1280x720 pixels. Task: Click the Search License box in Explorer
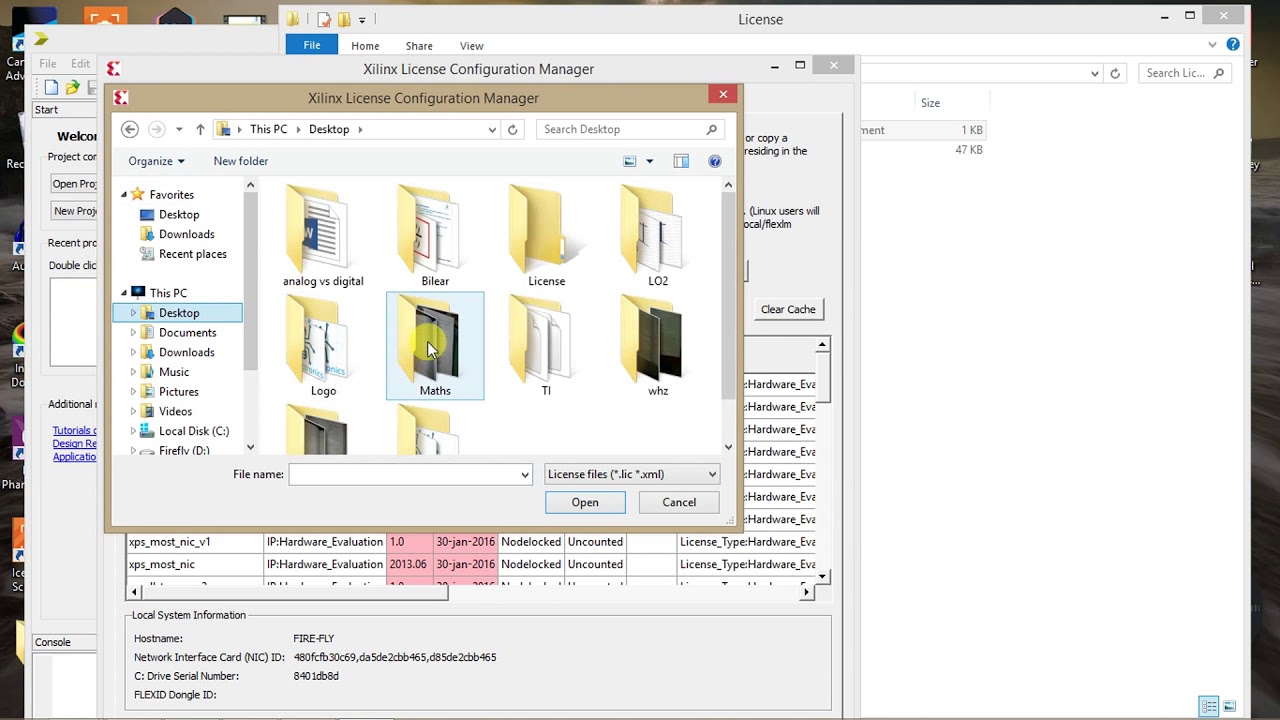coord(1185,73)
